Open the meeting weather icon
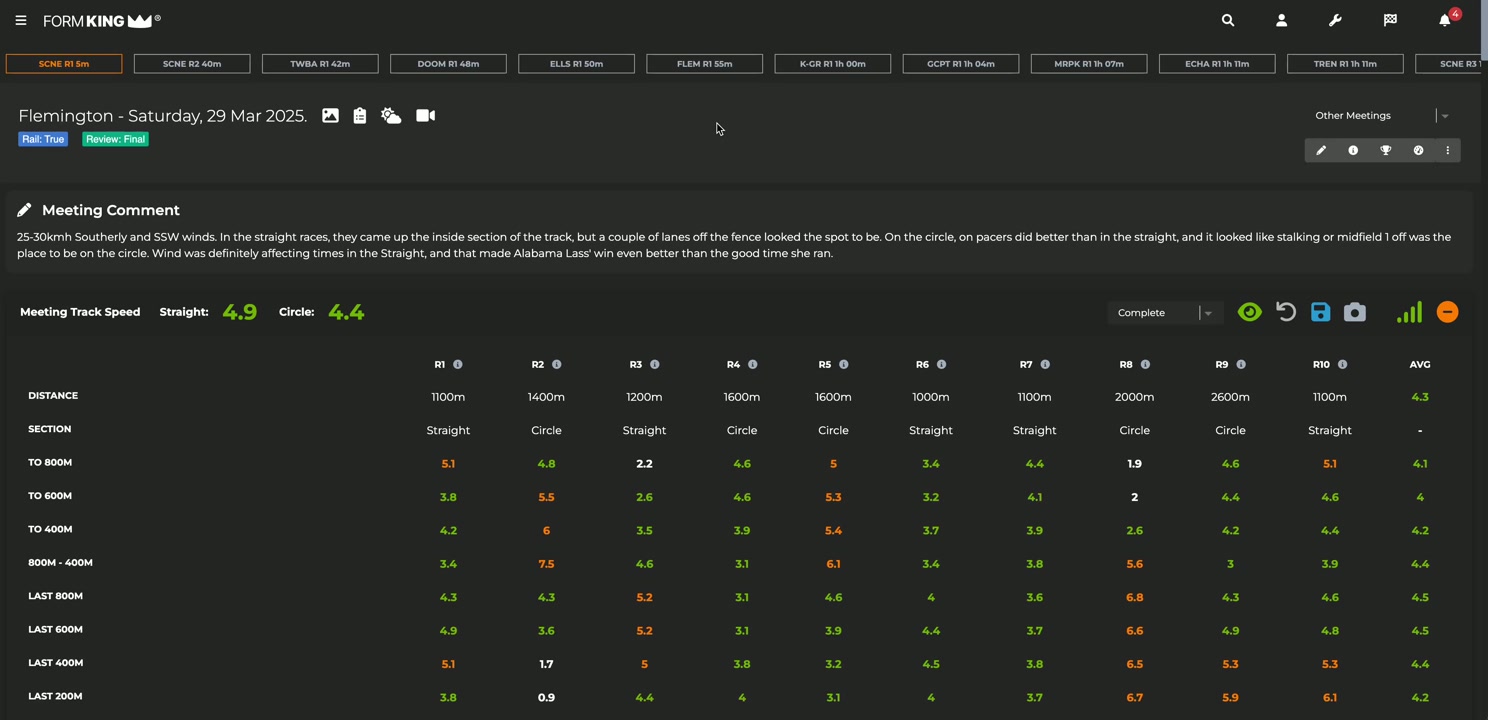The image size is (1488, 720). (391, 115)
